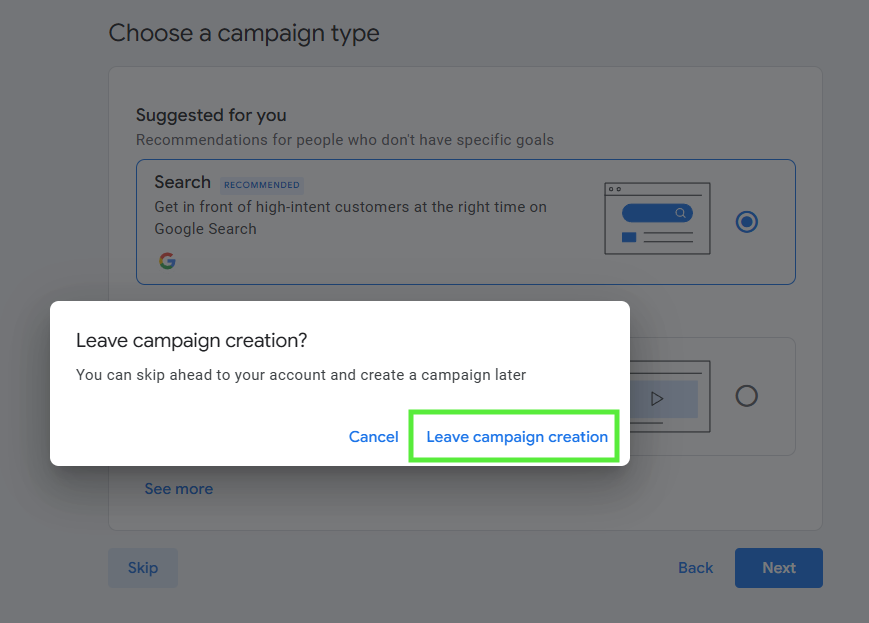Viewport: 869px width, 623px height.
Task: Confirm Leave campaign creation
Action: click(517, 437)
